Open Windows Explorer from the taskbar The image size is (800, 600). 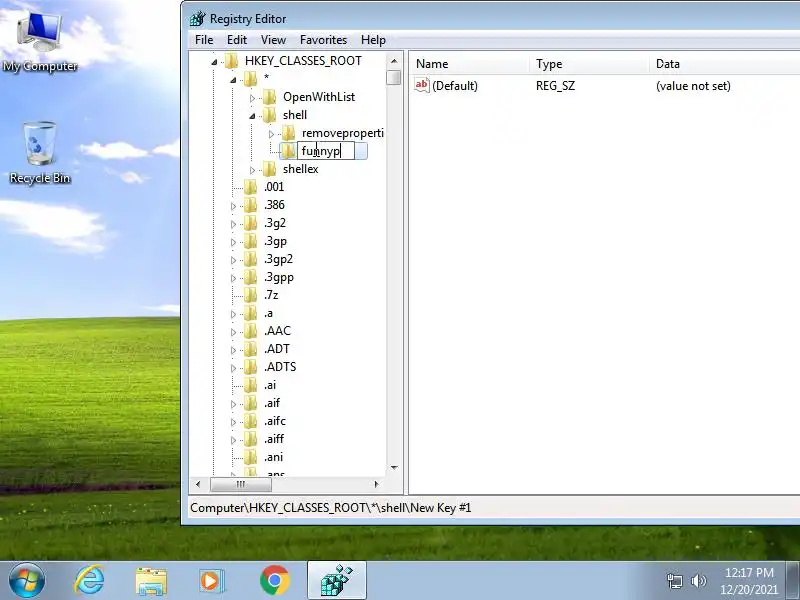tap(151, 582)
